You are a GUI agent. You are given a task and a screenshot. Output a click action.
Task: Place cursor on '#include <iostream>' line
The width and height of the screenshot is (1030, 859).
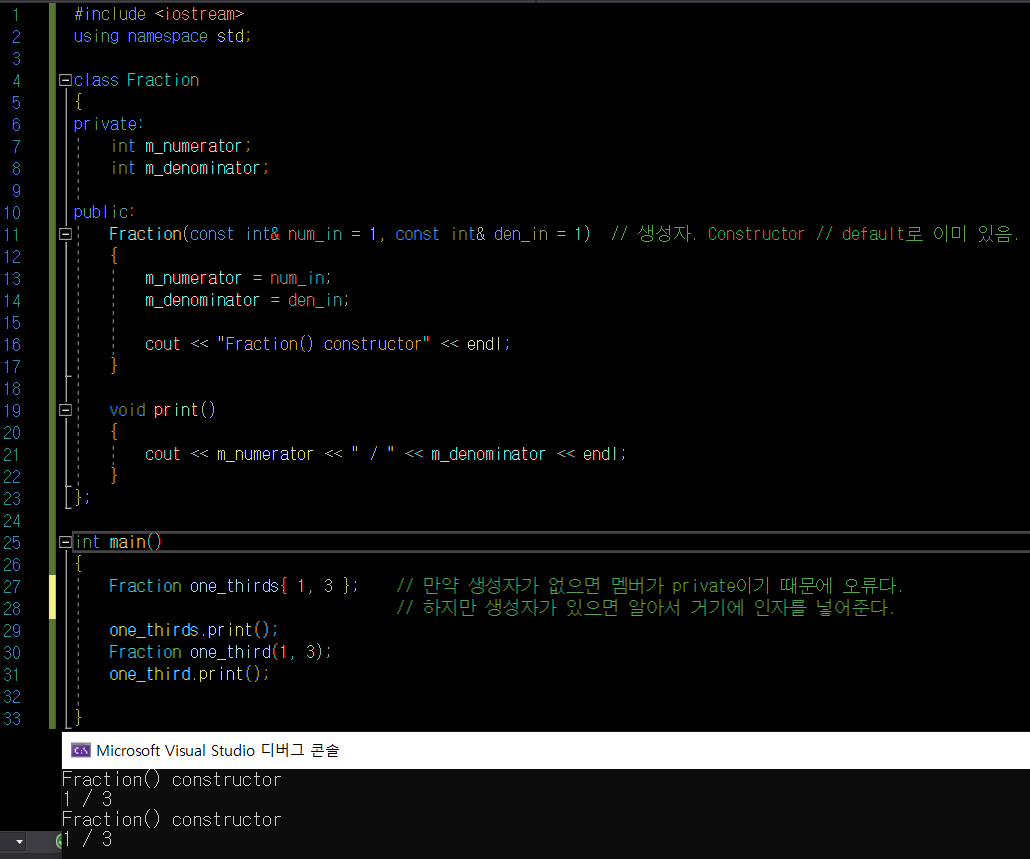pos(159,14)
